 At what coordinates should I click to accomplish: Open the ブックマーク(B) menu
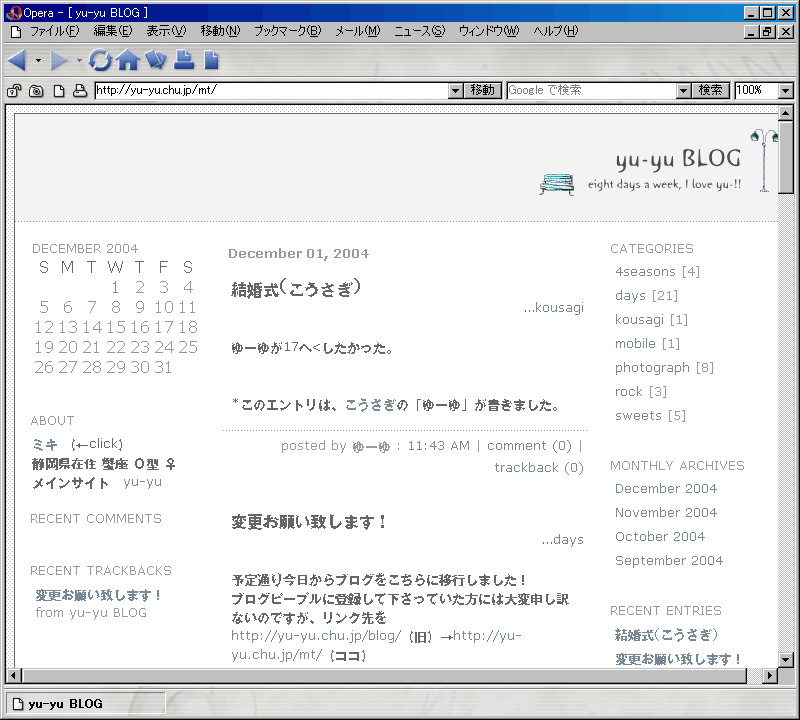pyautogui.click(x=288, y=32)
